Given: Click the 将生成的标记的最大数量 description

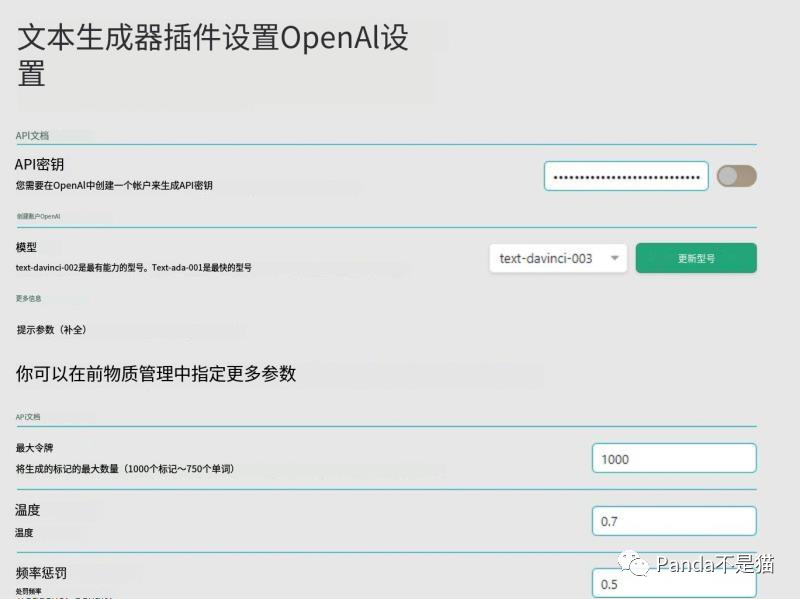Looking at the screenshot, I should 125,468.
